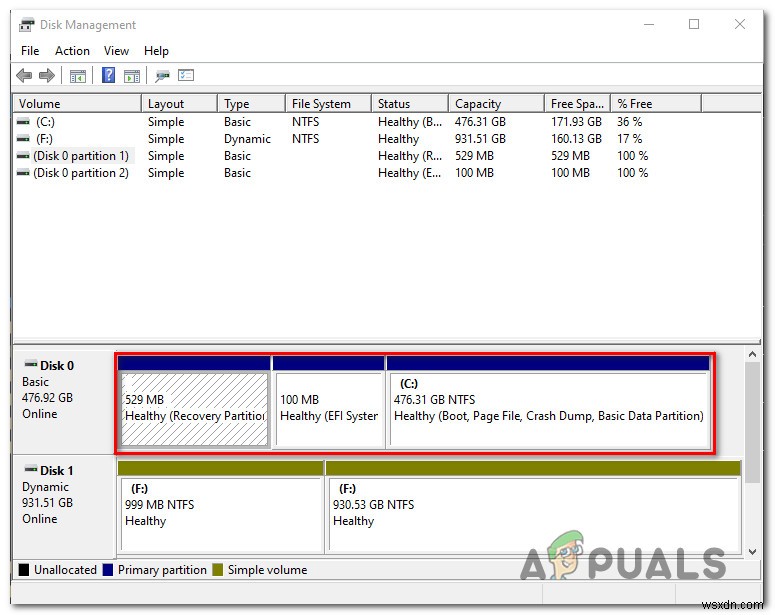Select the (F:) 999 MB NTFS volume block
Image resolution: width=775 pixels, height=615 pixels.
click(x=220, y=507)
